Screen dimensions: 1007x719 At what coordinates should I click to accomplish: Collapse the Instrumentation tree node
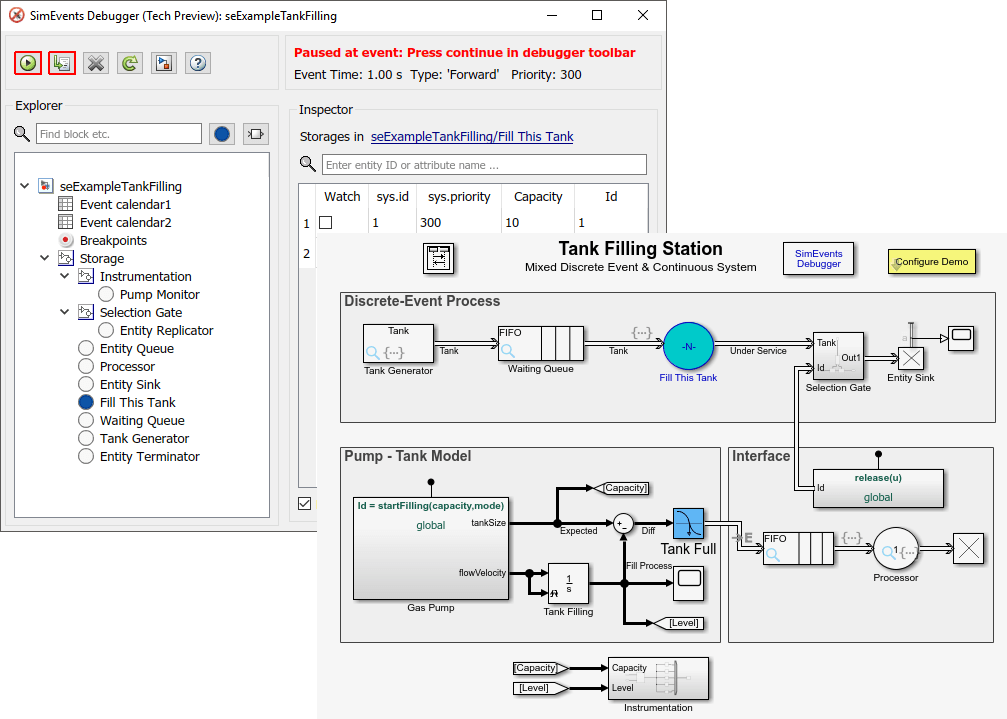tap(64, 276)
